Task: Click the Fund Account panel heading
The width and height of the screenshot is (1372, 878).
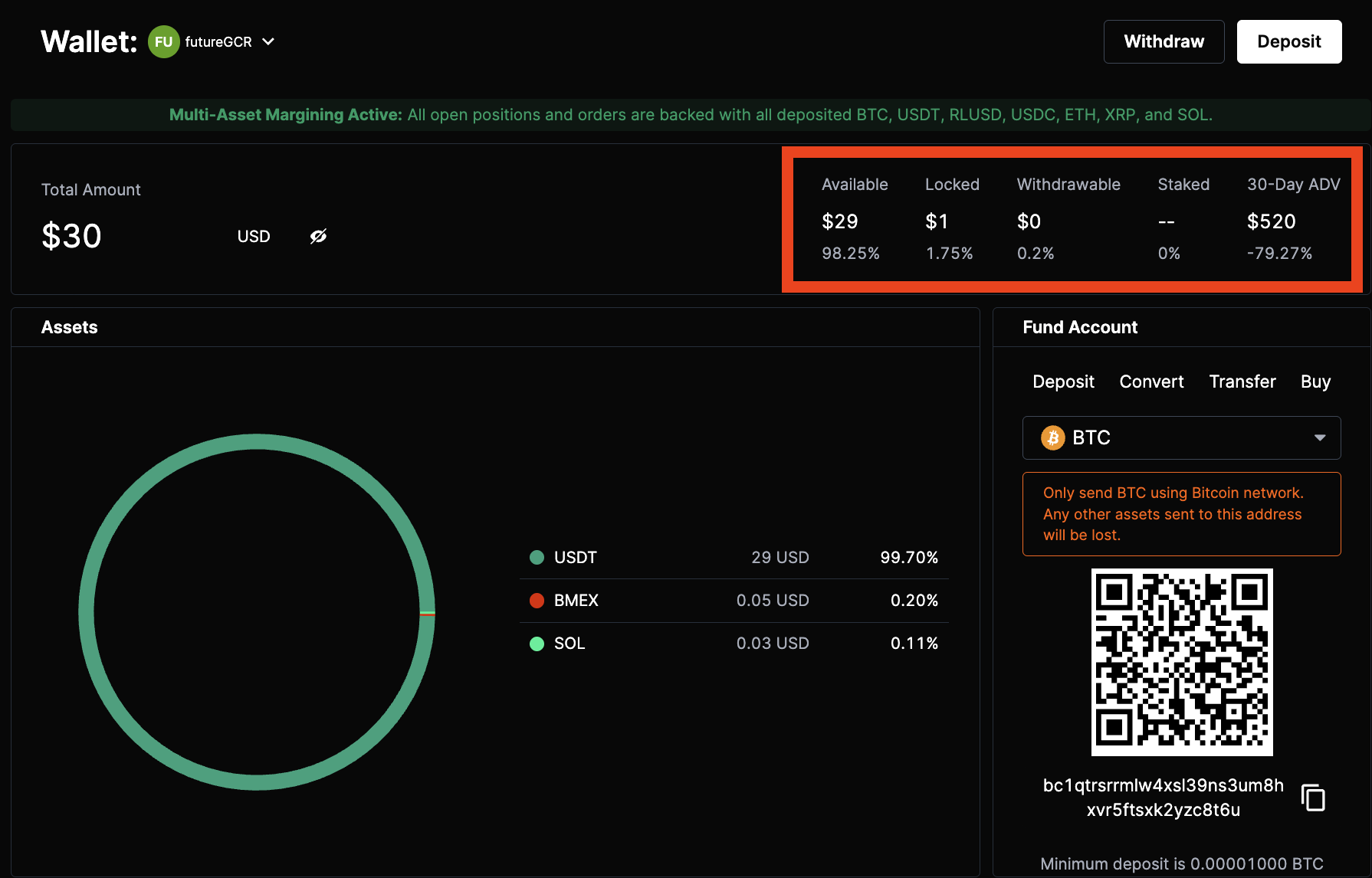Action: [x=1080, y=327]
